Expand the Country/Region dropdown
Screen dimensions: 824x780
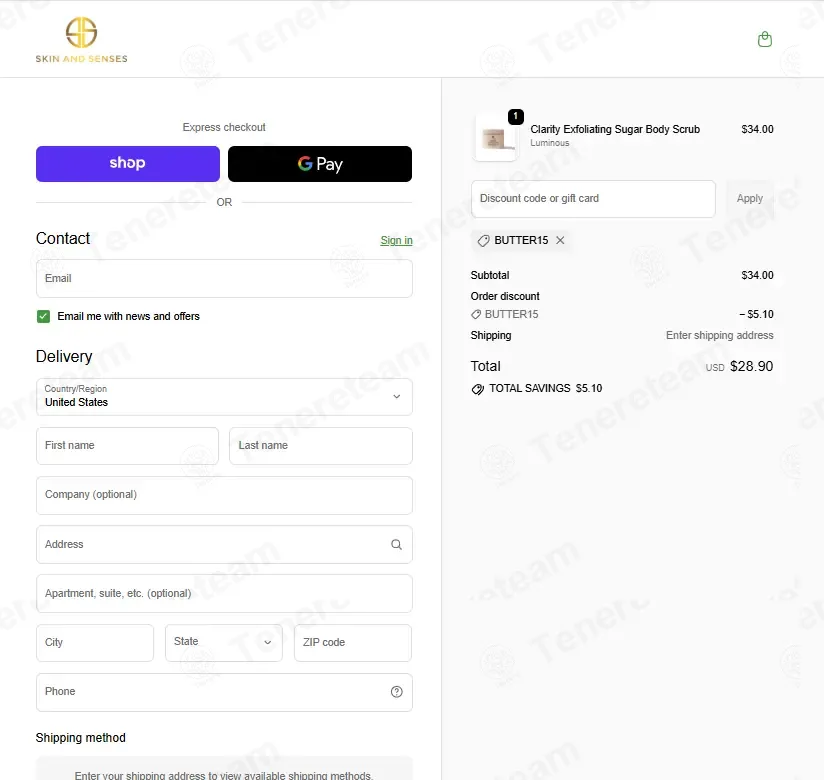[x=224, y=397]
